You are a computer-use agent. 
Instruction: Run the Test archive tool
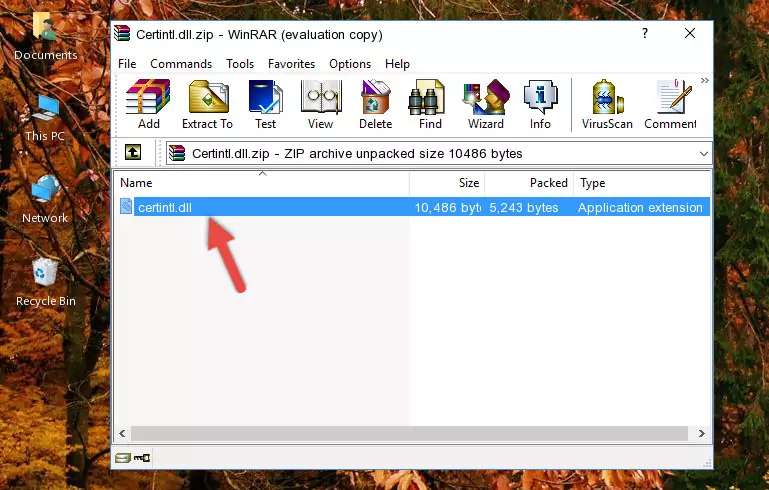(265, 104)
